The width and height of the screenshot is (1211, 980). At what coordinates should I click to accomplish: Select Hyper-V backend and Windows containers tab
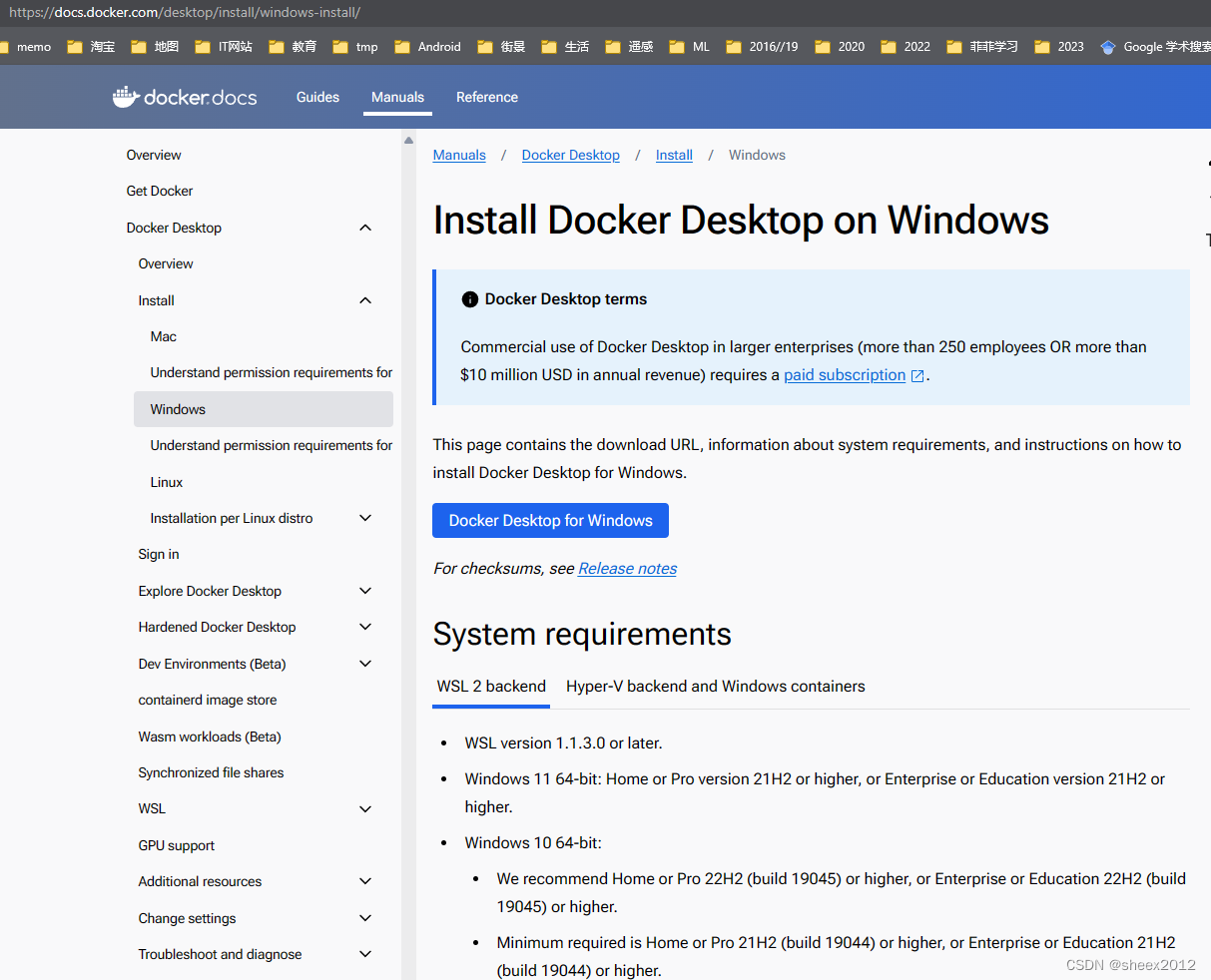pos(716,687)
